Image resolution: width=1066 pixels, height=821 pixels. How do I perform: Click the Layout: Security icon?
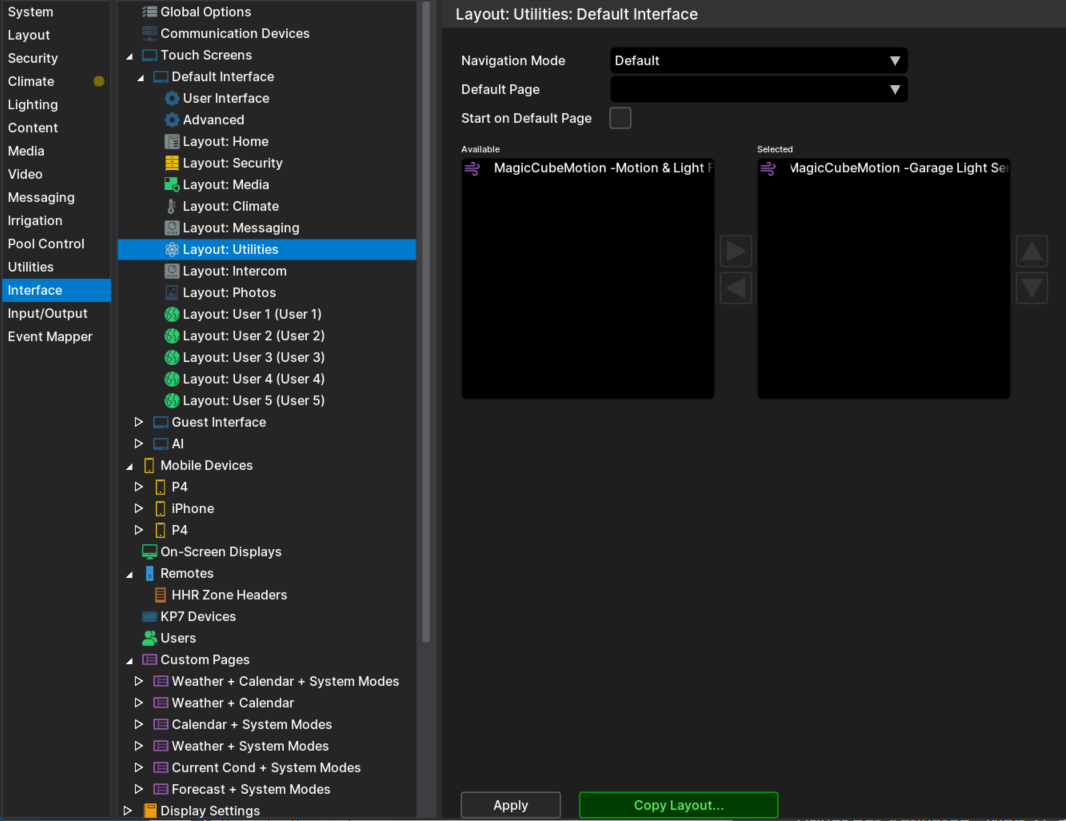click(x=172, y=163)
